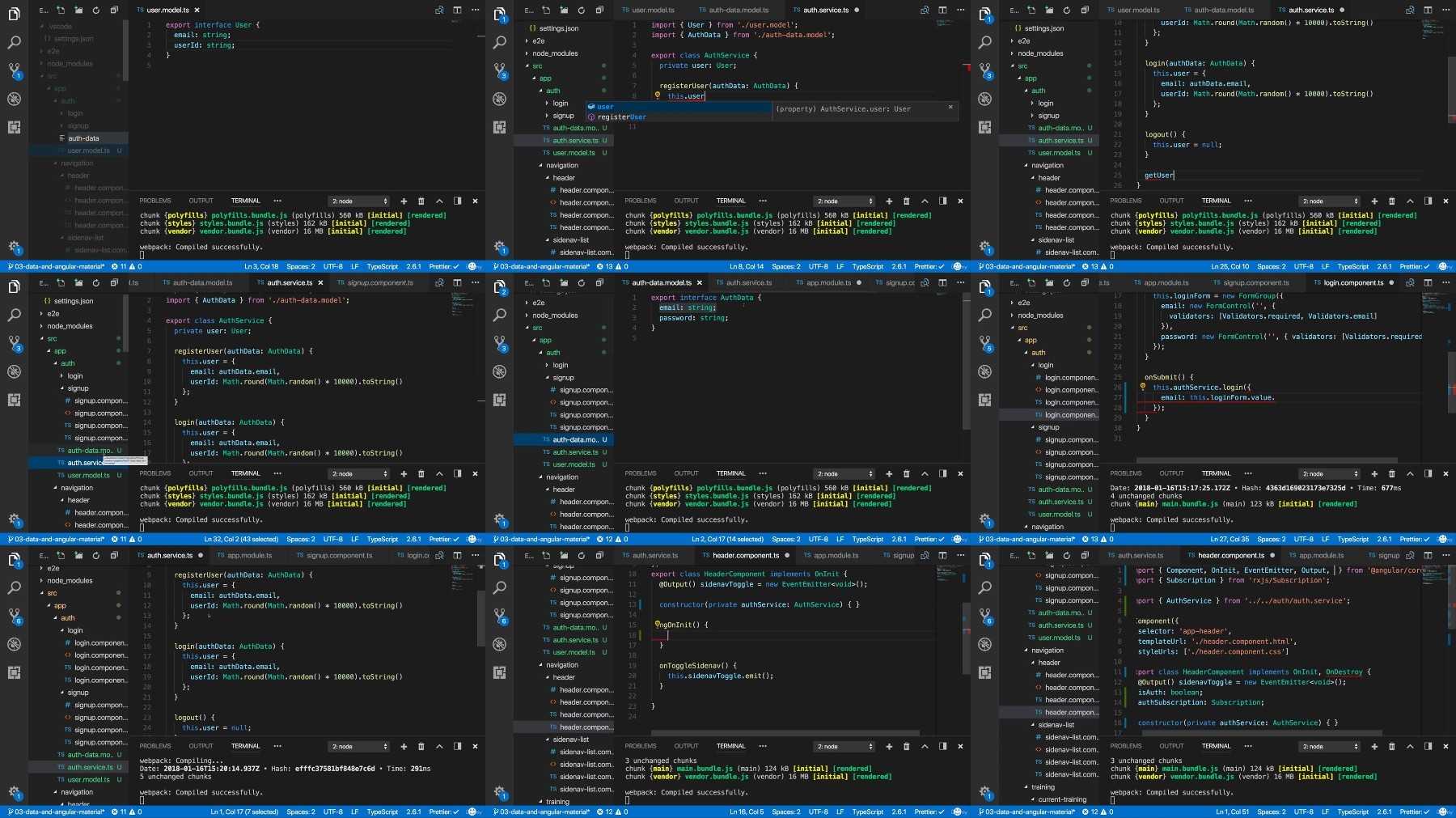Viewport: 1456px width, 818px height.
Task: Open Search in the Ln 1, Col 51 window
Action: pyautogui.click(x=984, y=587)
